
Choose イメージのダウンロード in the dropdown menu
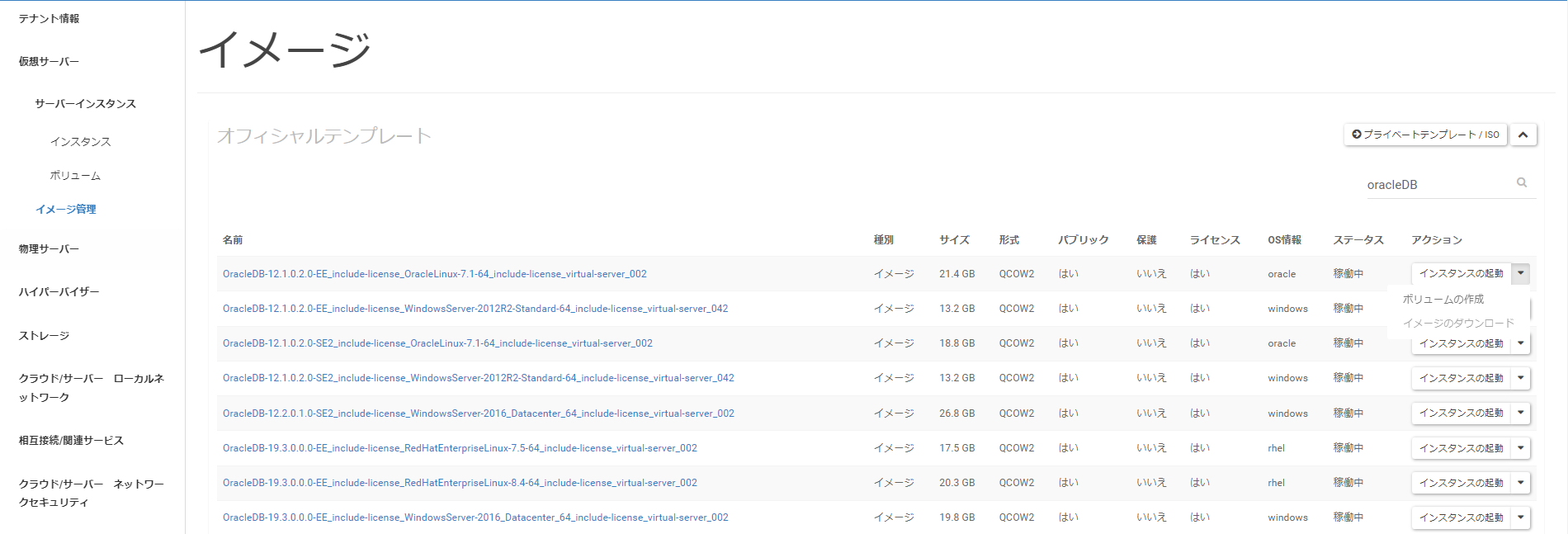(1457, 323)
